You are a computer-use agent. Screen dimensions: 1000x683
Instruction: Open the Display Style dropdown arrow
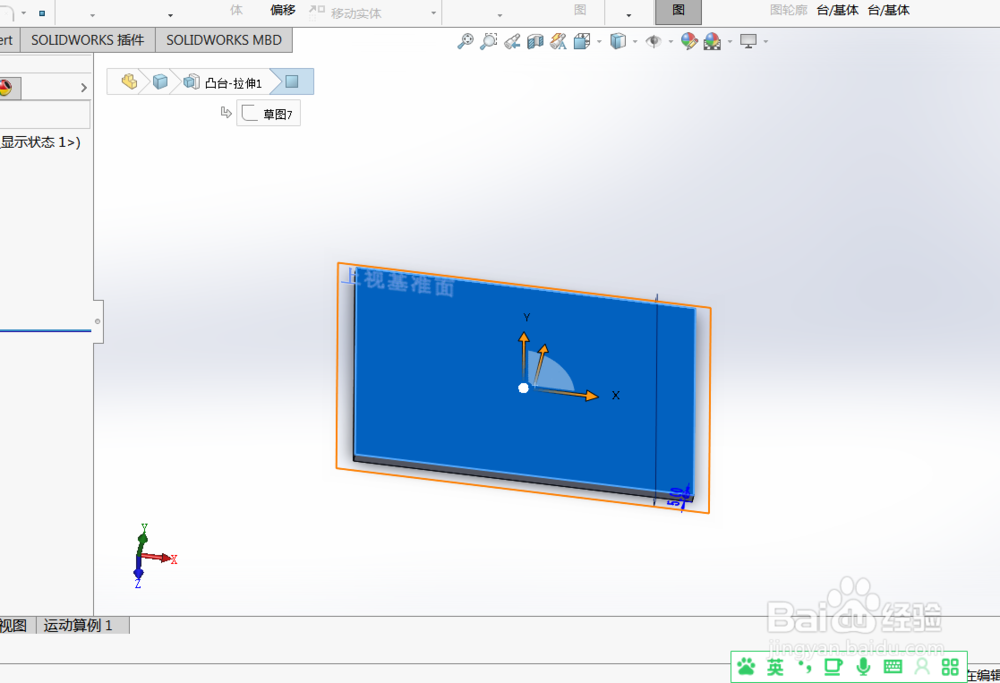[635, 42]
